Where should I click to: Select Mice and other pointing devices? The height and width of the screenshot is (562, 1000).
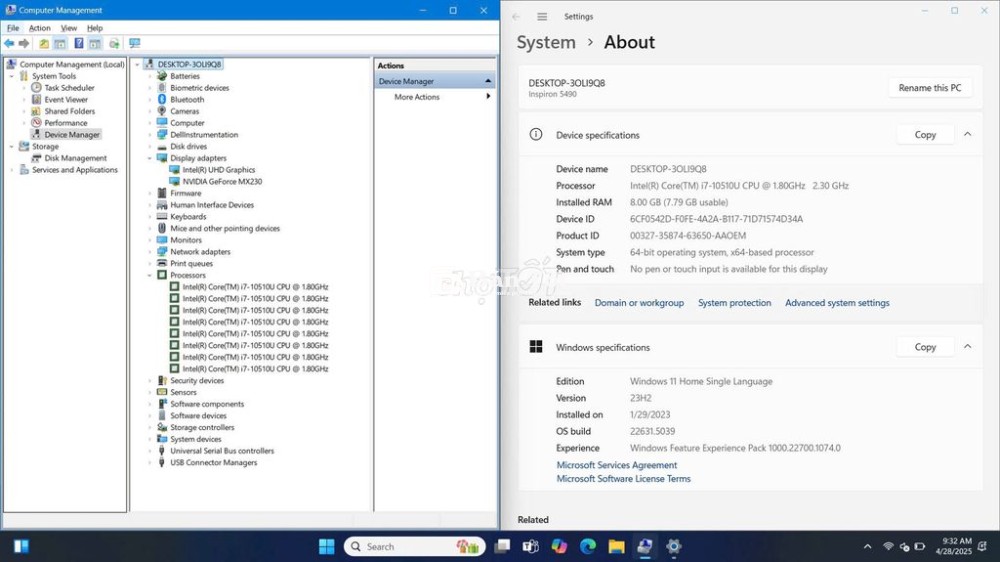click(x=224, y=228)
